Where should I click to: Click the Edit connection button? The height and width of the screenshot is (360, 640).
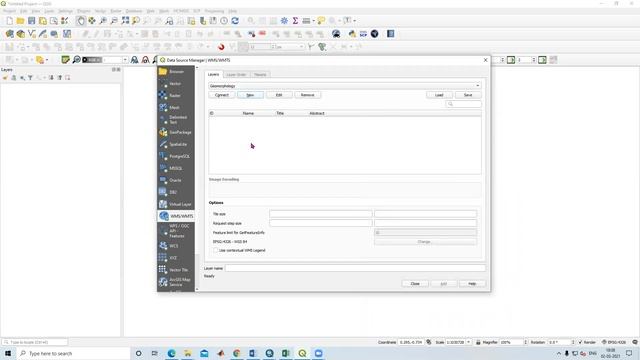[279, 95]
